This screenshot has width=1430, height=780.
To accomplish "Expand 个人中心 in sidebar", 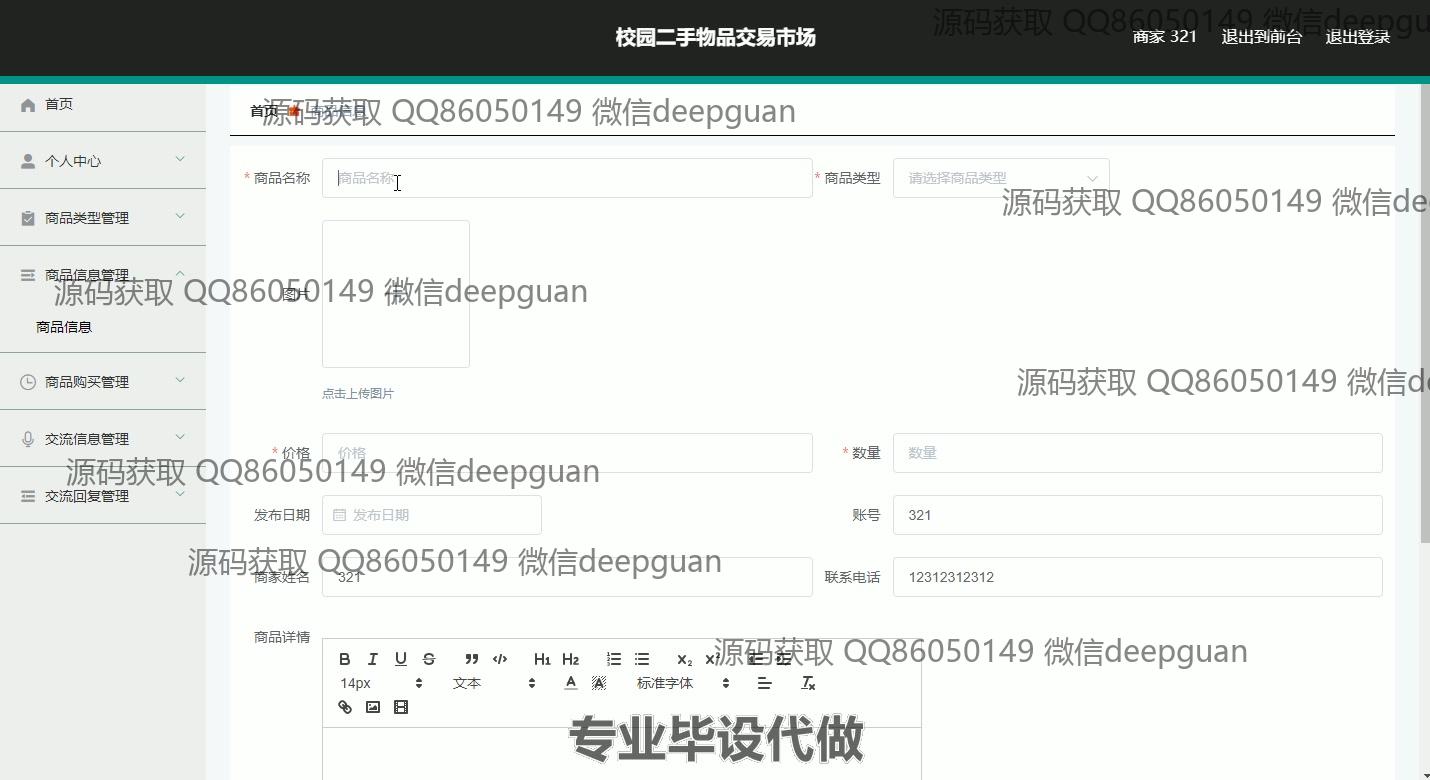I will 102,161.
